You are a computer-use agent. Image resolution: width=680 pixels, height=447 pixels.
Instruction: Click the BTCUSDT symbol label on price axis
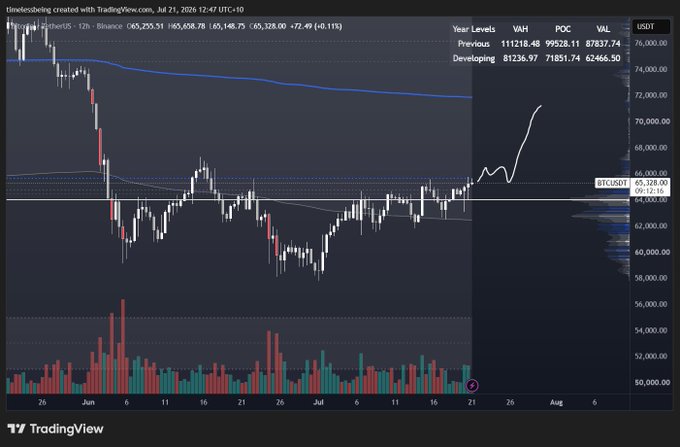pos(612,183)
